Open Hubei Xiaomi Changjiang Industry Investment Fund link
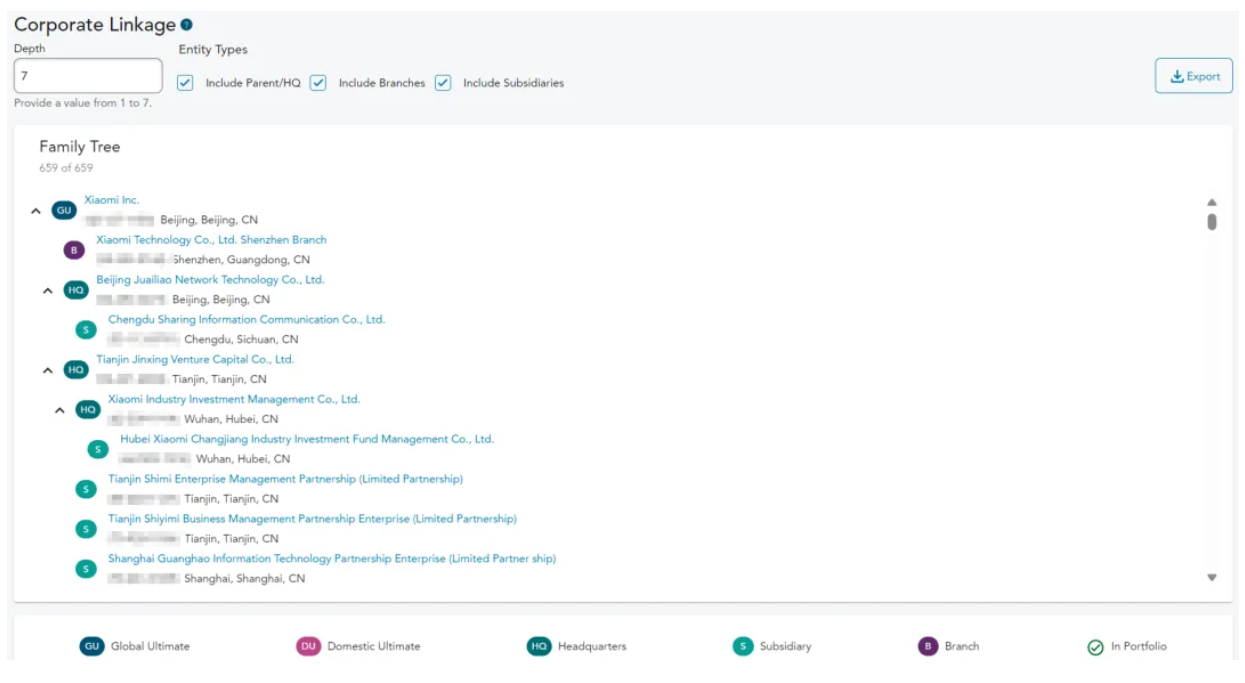Viewport: 1245px width, 683px height. point(307,439)
